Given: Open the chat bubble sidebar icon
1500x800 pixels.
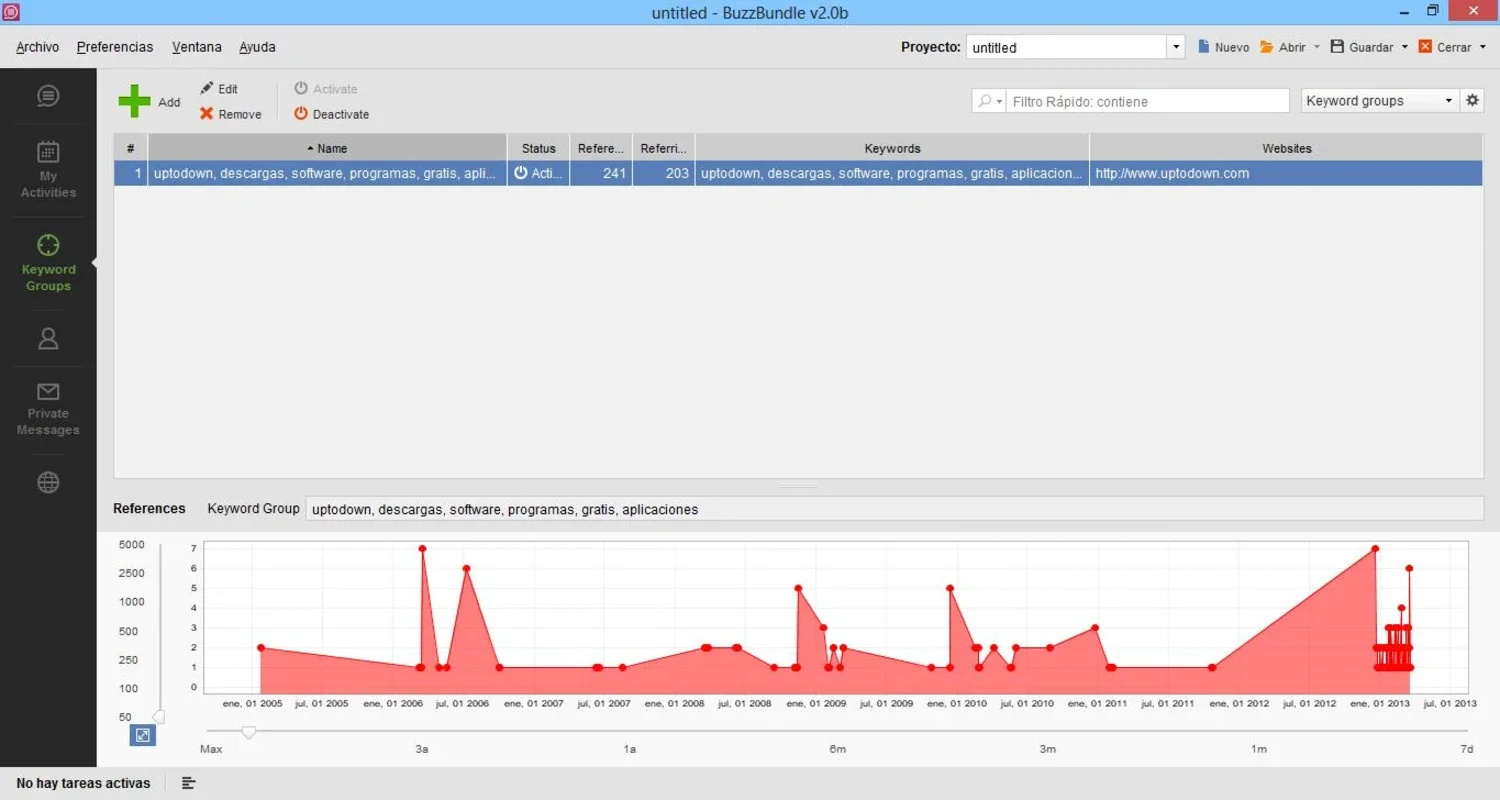Looking at the screenshot, I should 48,96.
